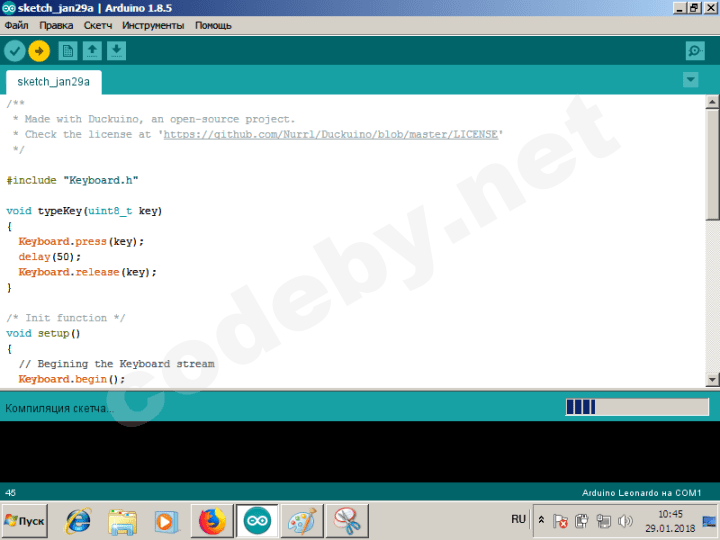Image resolution: width=720 pixels, height=540 pixels.
Task: Open the Файл menu
Action: point(17,26)
